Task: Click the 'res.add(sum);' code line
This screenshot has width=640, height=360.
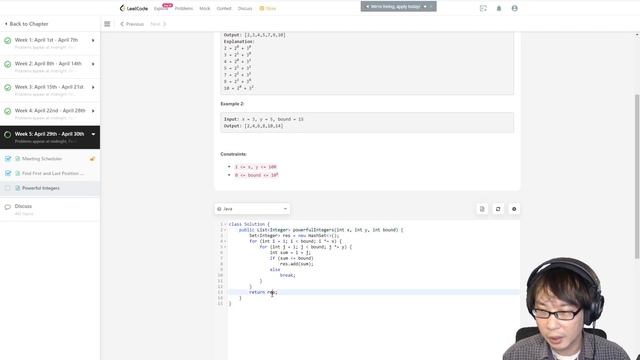Action: pos(297,264)
